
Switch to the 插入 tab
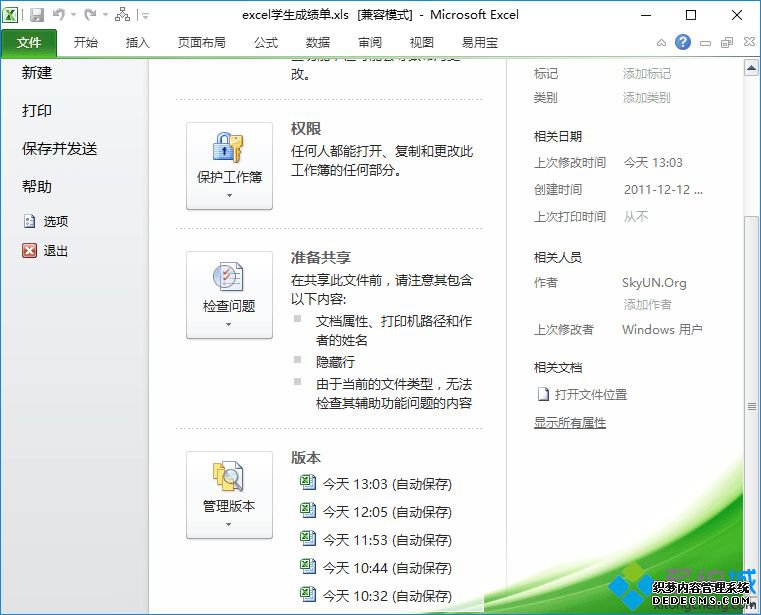pyautogui.click(x=137, y=43)
